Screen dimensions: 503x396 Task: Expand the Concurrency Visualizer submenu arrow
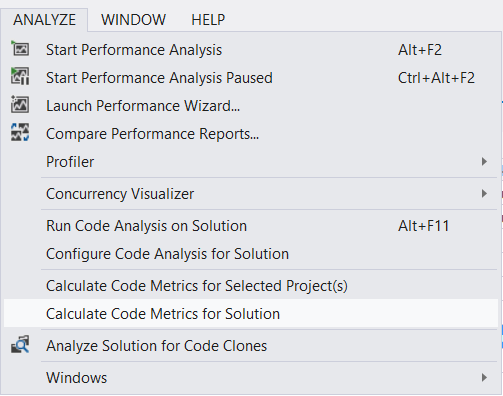tap(484, 194)
